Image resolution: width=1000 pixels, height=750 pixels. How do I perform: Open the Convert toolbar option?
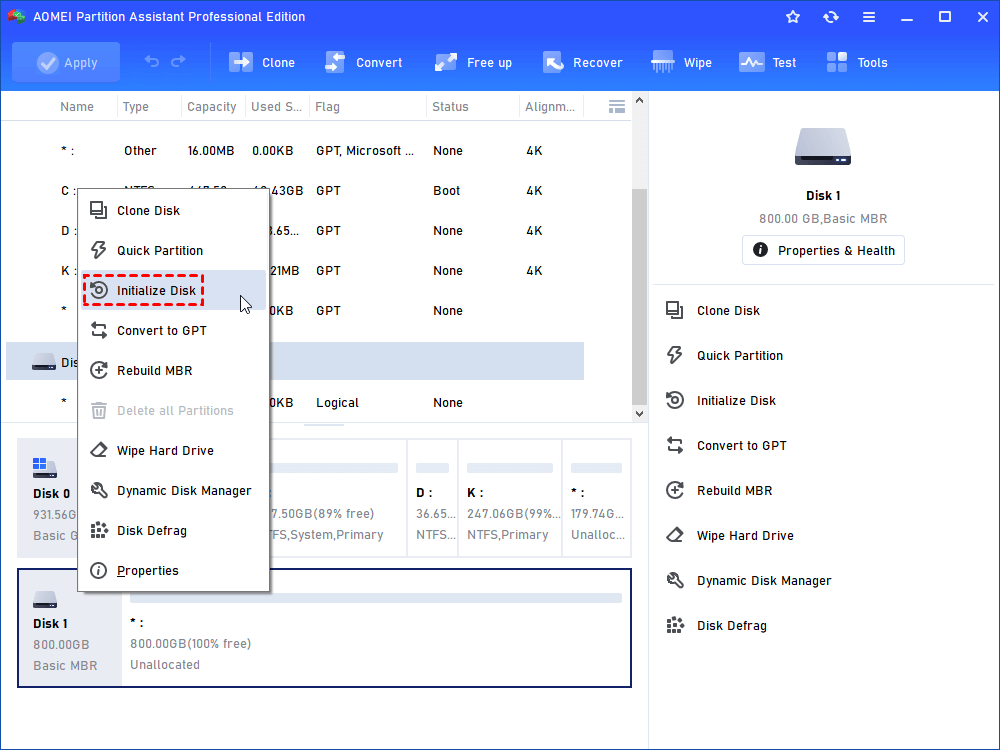coord(363,62)
